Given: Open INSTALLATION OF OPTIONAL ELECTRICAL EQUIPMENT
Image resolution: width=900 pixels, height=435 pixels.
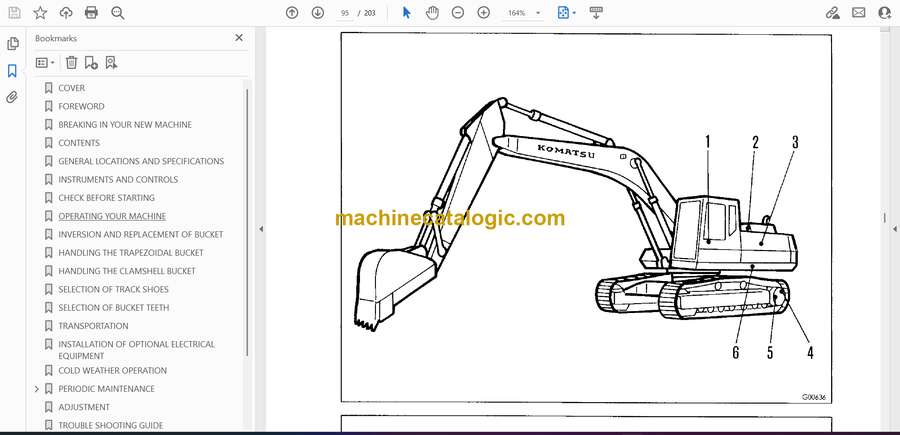Looking at the screenshot, I should click(137, 350).
